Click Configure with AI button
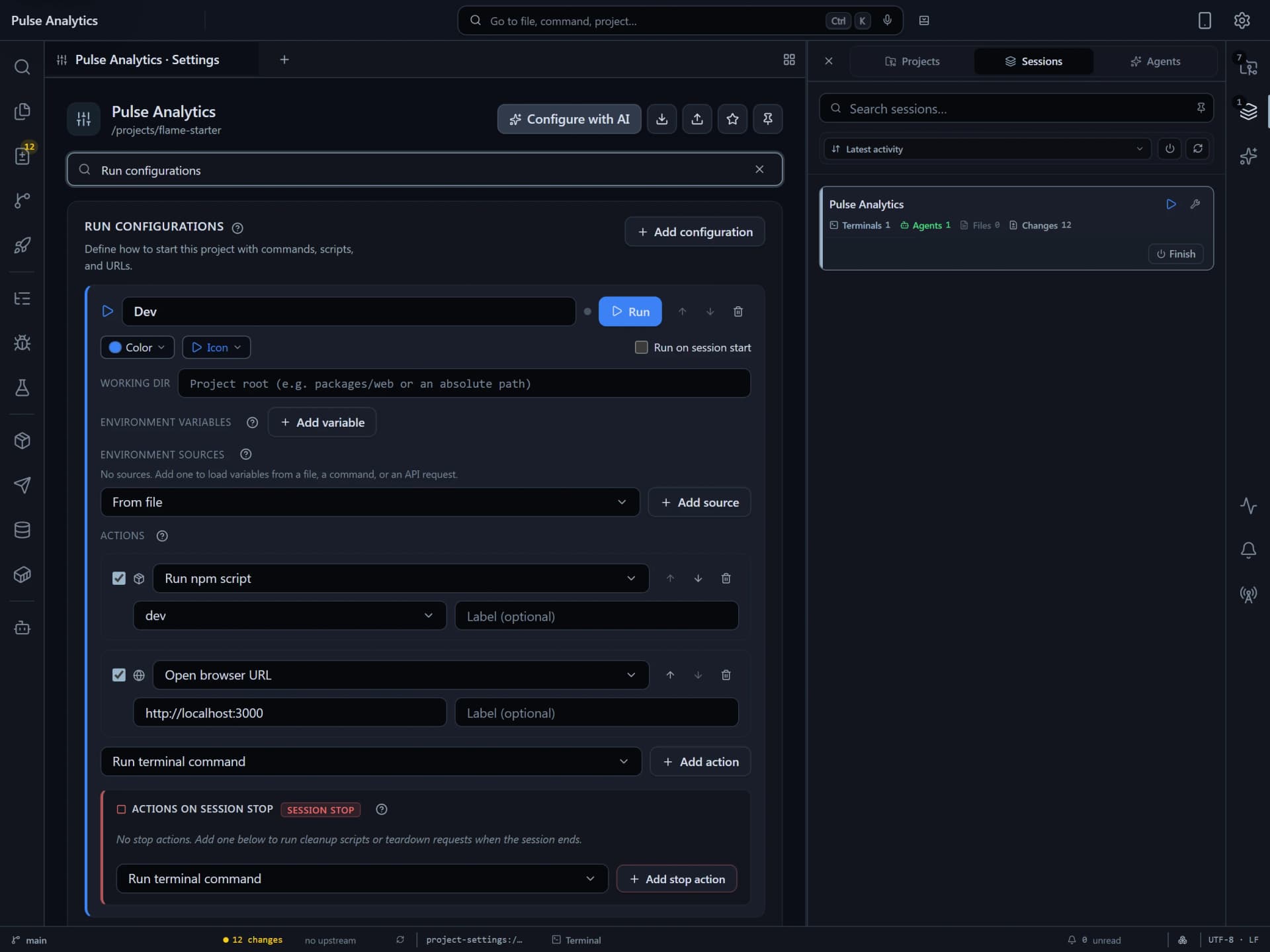Screen dimensions: 1270x952 coord(569,119)
